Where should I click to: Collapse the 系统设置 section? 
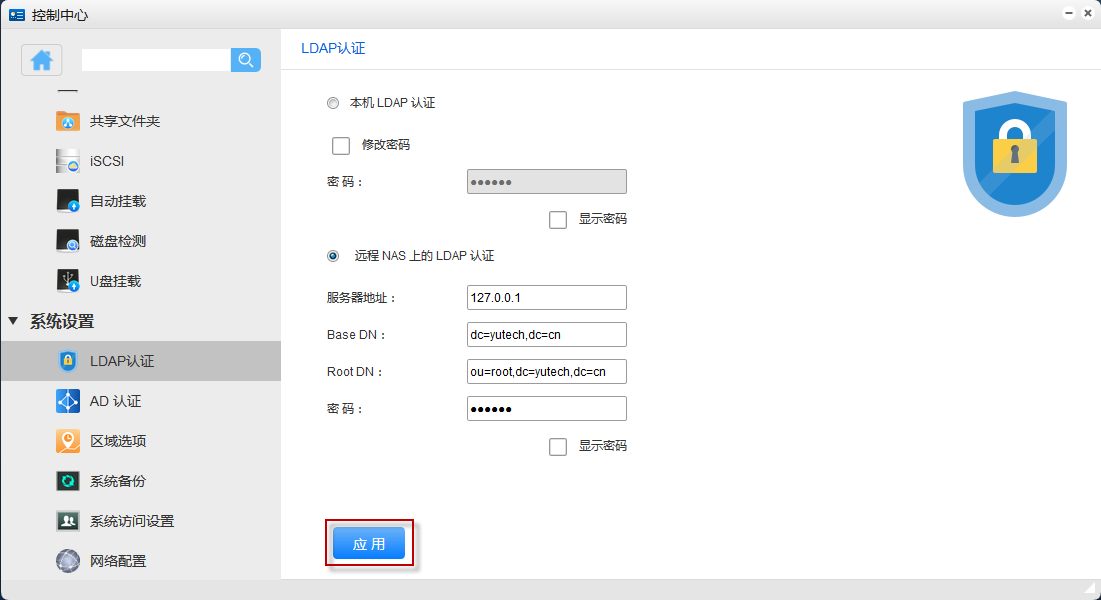pos(13,321)
